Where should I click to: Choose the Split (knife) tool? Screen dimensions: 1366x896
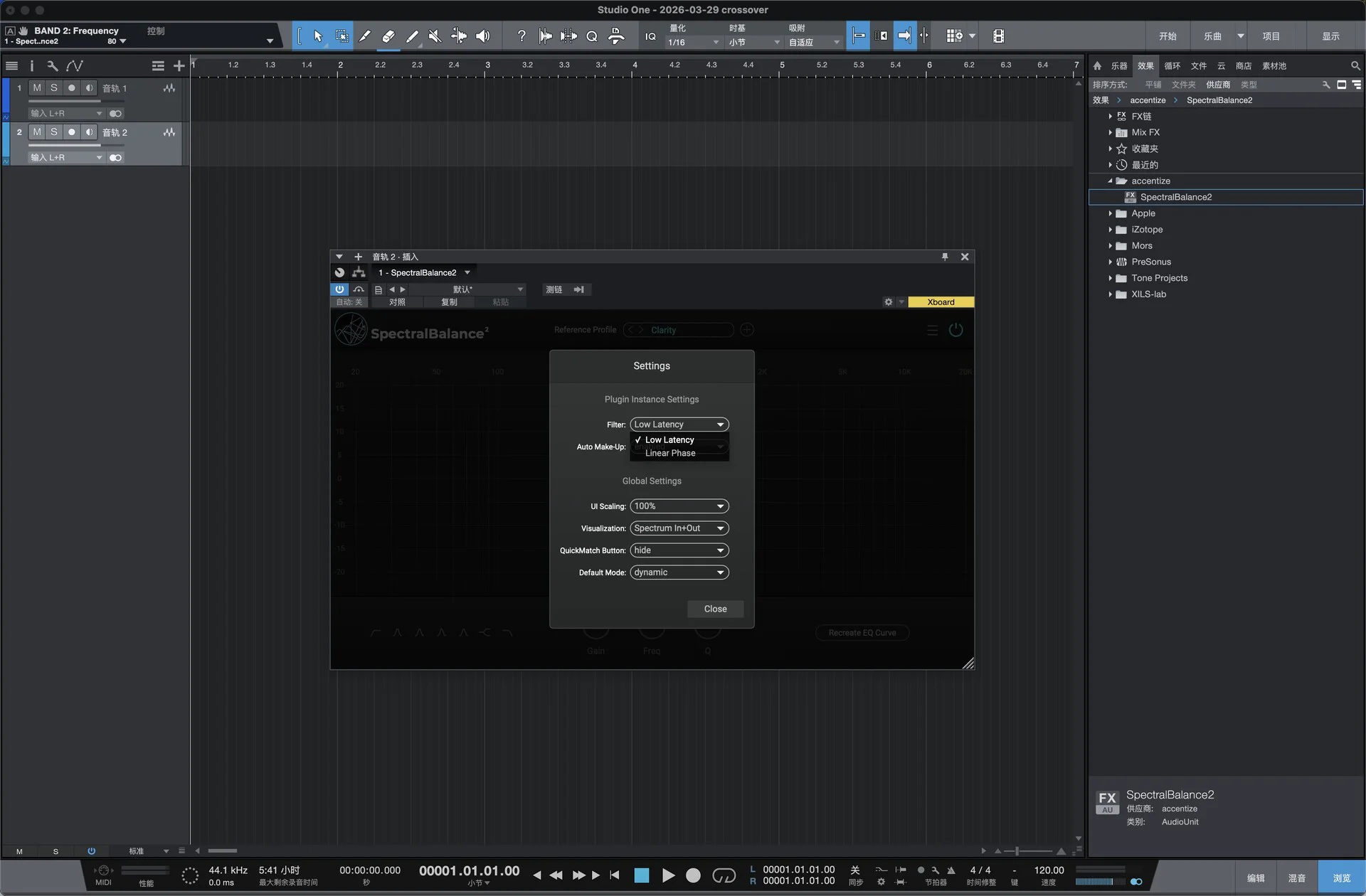click(x=364, y=36)
